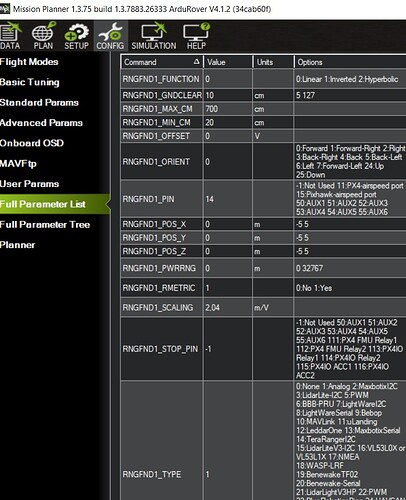
Task: Click the '0:No 1:Yes' options cell
Action: pyautogui.click(x=350, y=288)
